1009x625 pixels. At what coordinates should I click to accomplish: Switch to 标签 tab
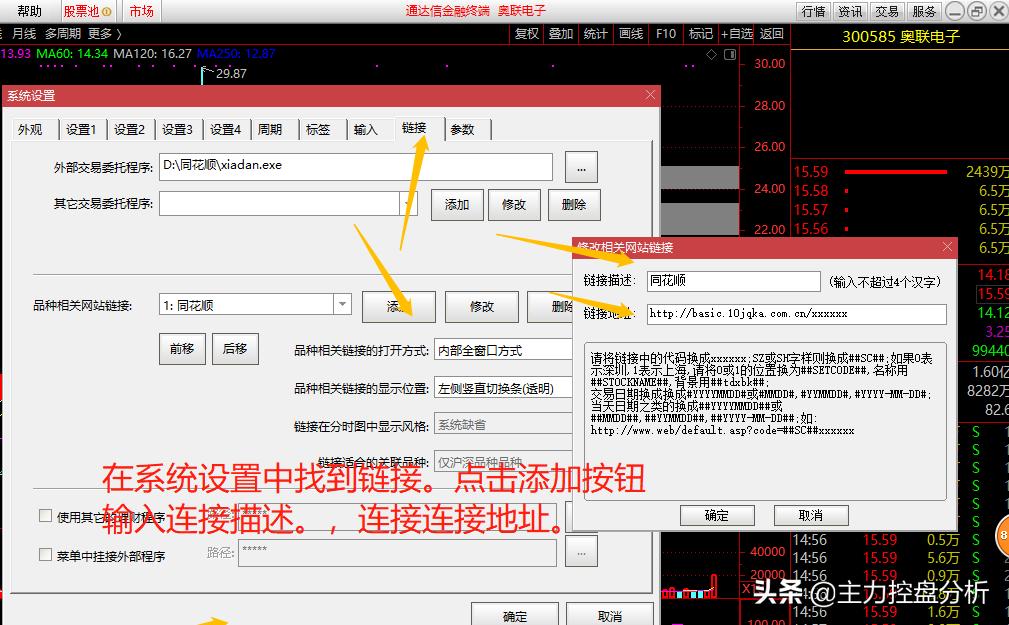coord(318,129)
